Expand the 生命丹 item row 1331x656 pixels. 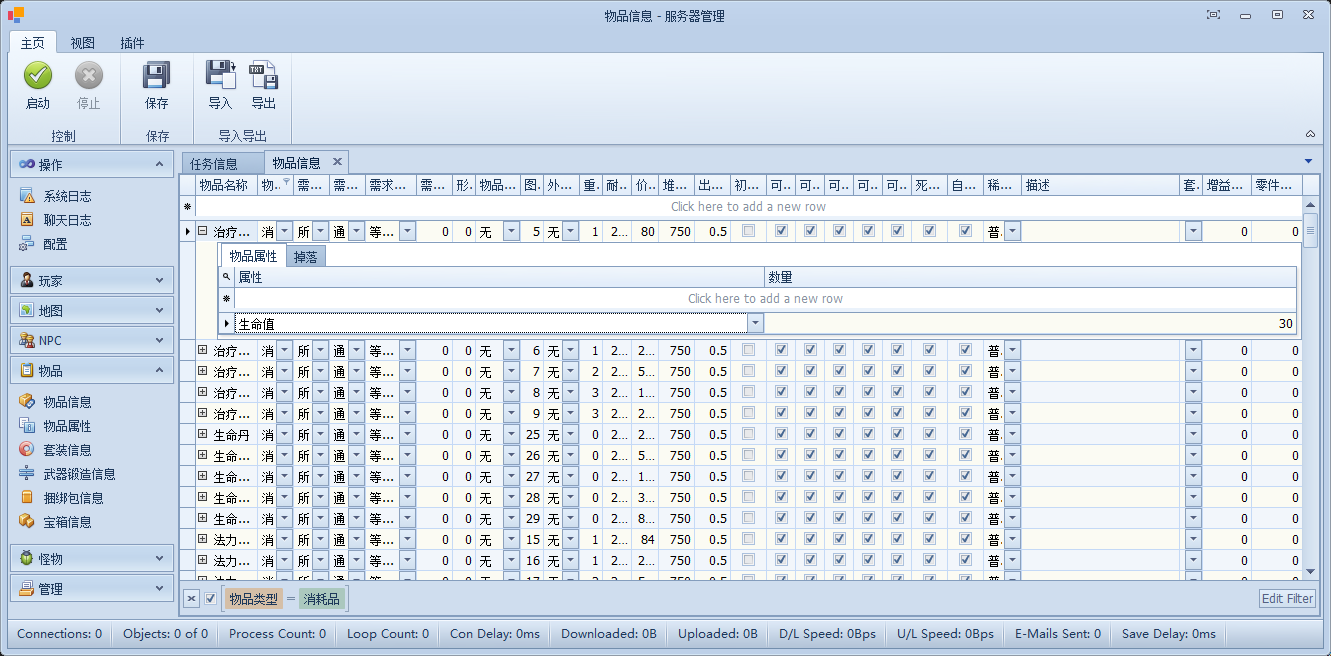(x=202, y=435)
